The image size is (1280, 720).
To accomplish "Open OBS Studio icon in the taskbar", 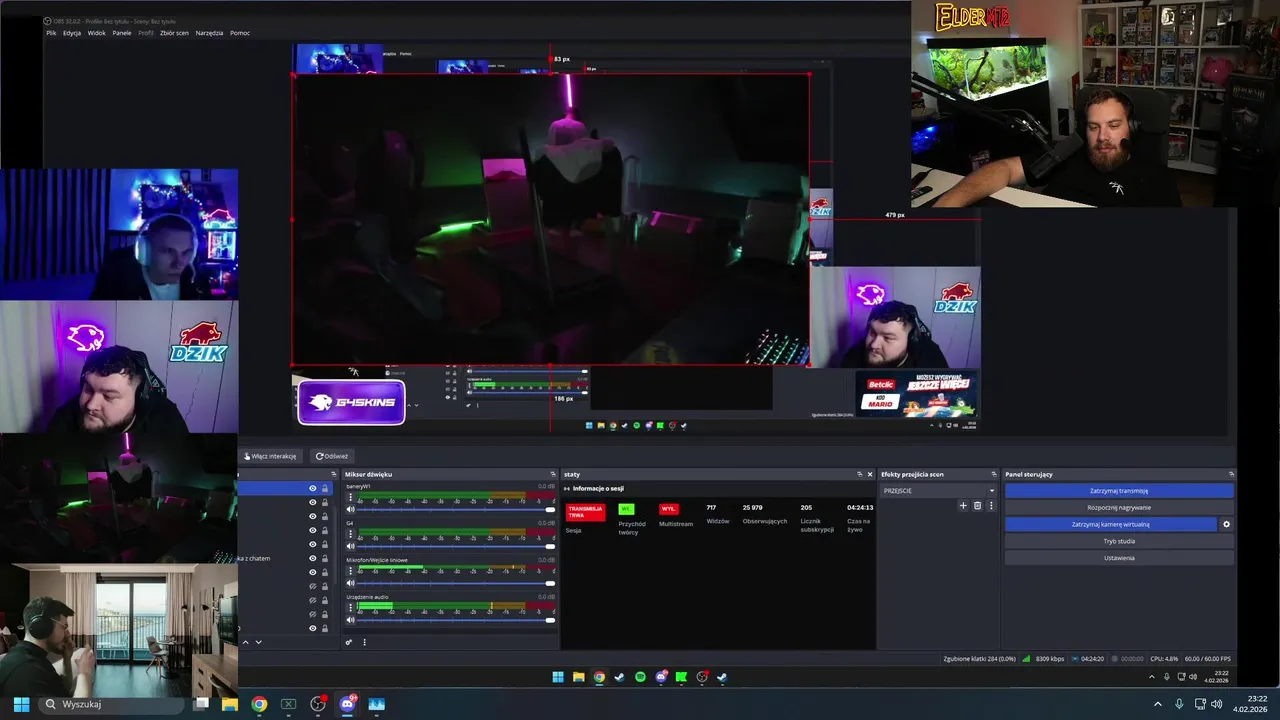I will 318,704.
